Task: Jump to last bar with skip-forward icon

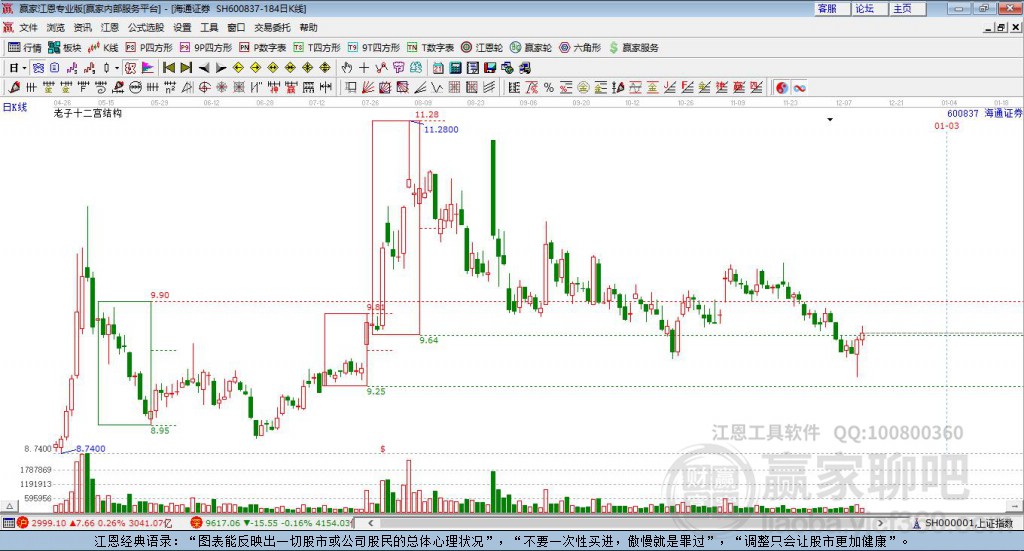Action: [186, 68]
